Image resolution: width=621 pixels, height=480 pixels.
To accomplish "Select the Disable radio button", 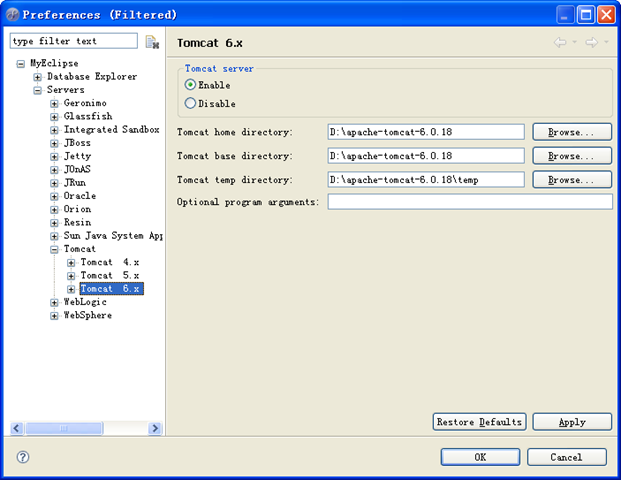I will (x=190, y=103).
